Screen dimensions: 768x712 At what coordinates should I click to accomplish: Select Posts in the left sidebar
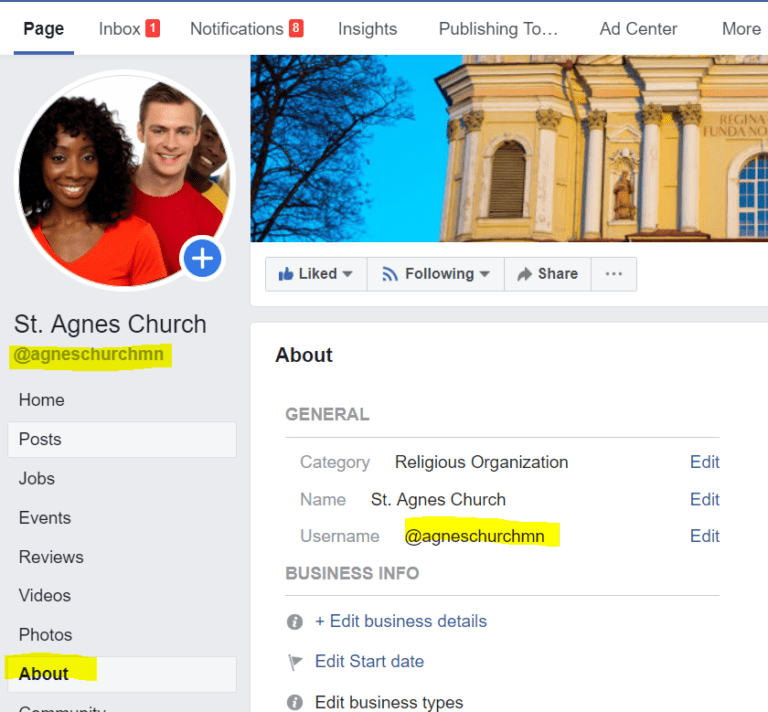pyautogui.click(x=122, y=439)
